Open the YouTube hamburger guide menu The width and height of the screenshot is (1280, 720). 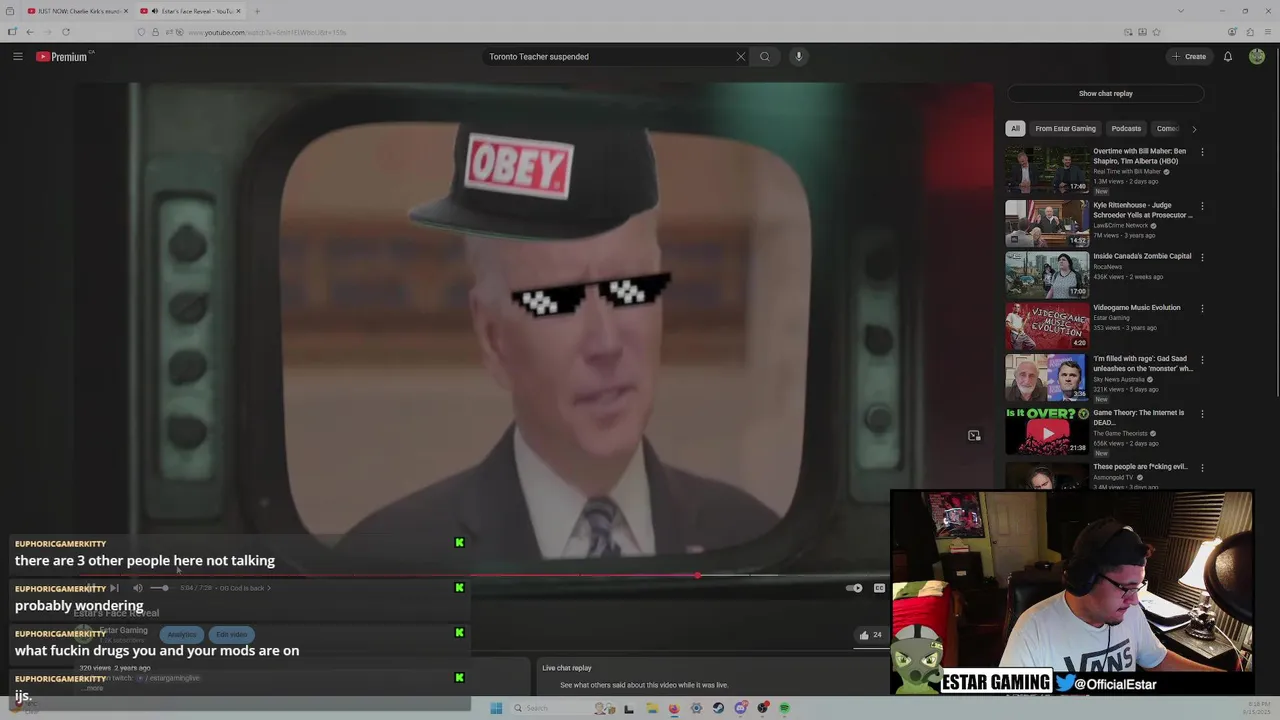pyautogui.click(x=17, y=57)
